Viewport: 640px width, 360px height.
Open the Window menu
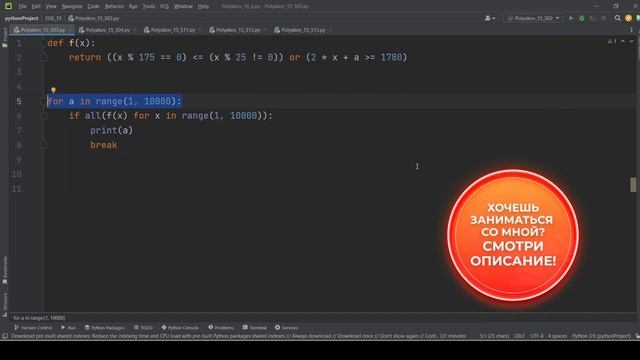point(183,6)
